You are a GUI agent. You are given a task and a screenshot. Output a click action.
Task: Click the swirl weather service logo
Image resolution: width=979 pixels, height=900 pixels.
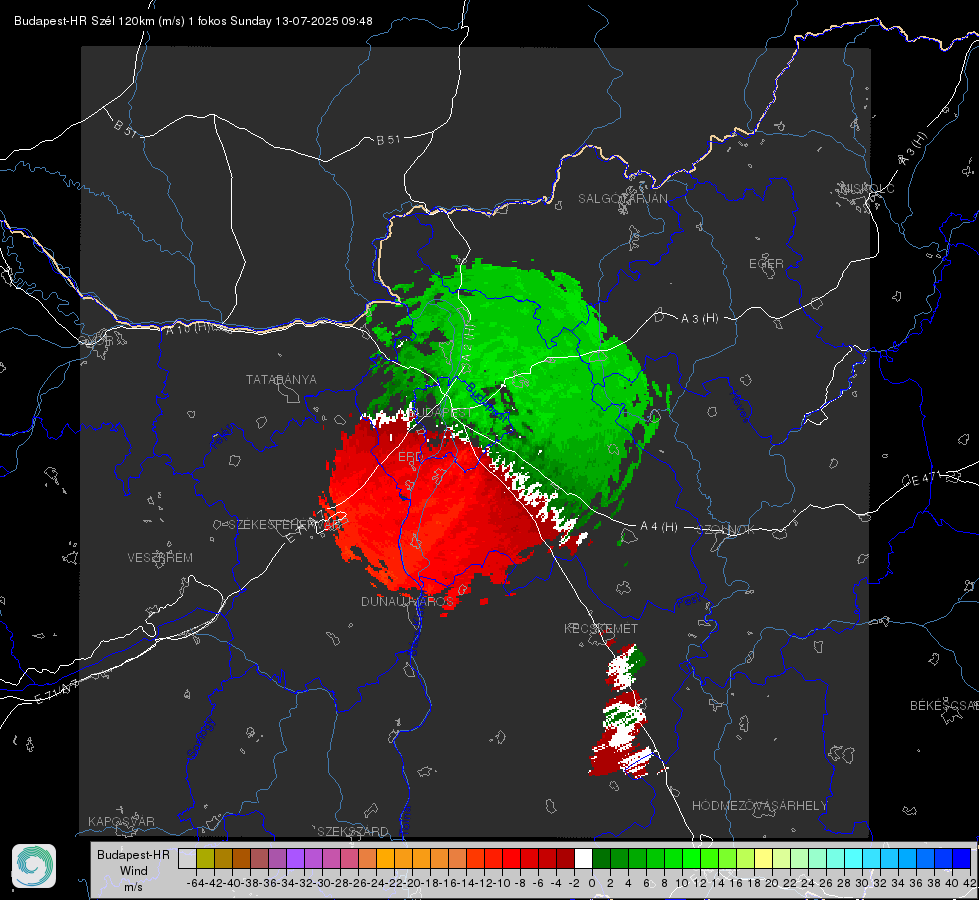[34, 866]
